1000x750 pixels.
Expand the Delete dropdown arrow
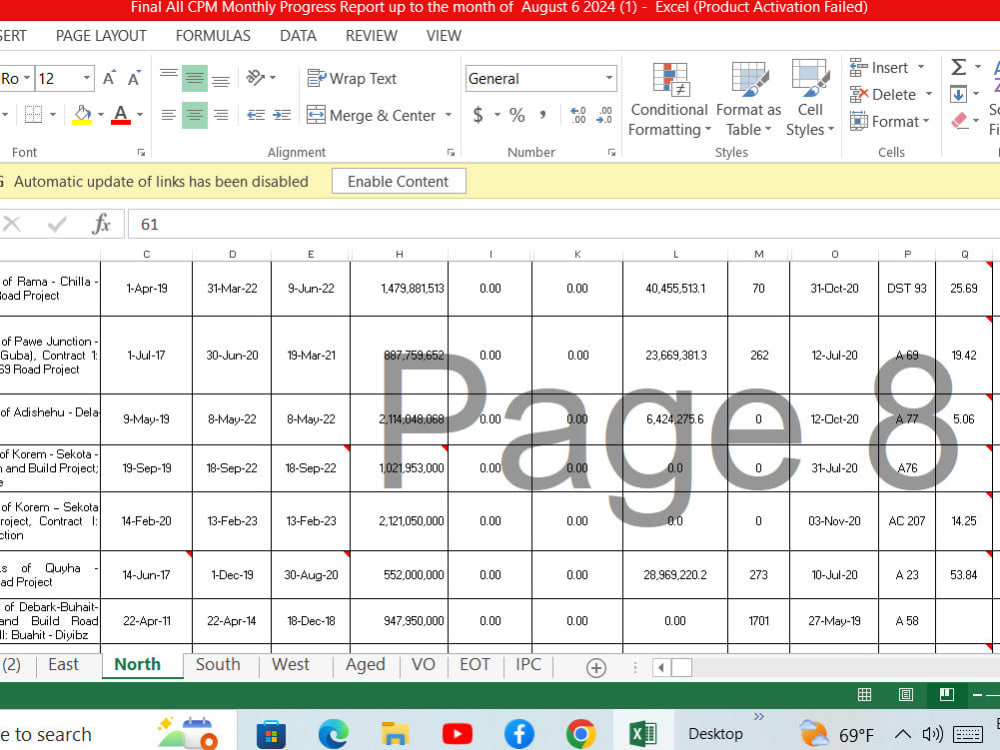(929, 94)
